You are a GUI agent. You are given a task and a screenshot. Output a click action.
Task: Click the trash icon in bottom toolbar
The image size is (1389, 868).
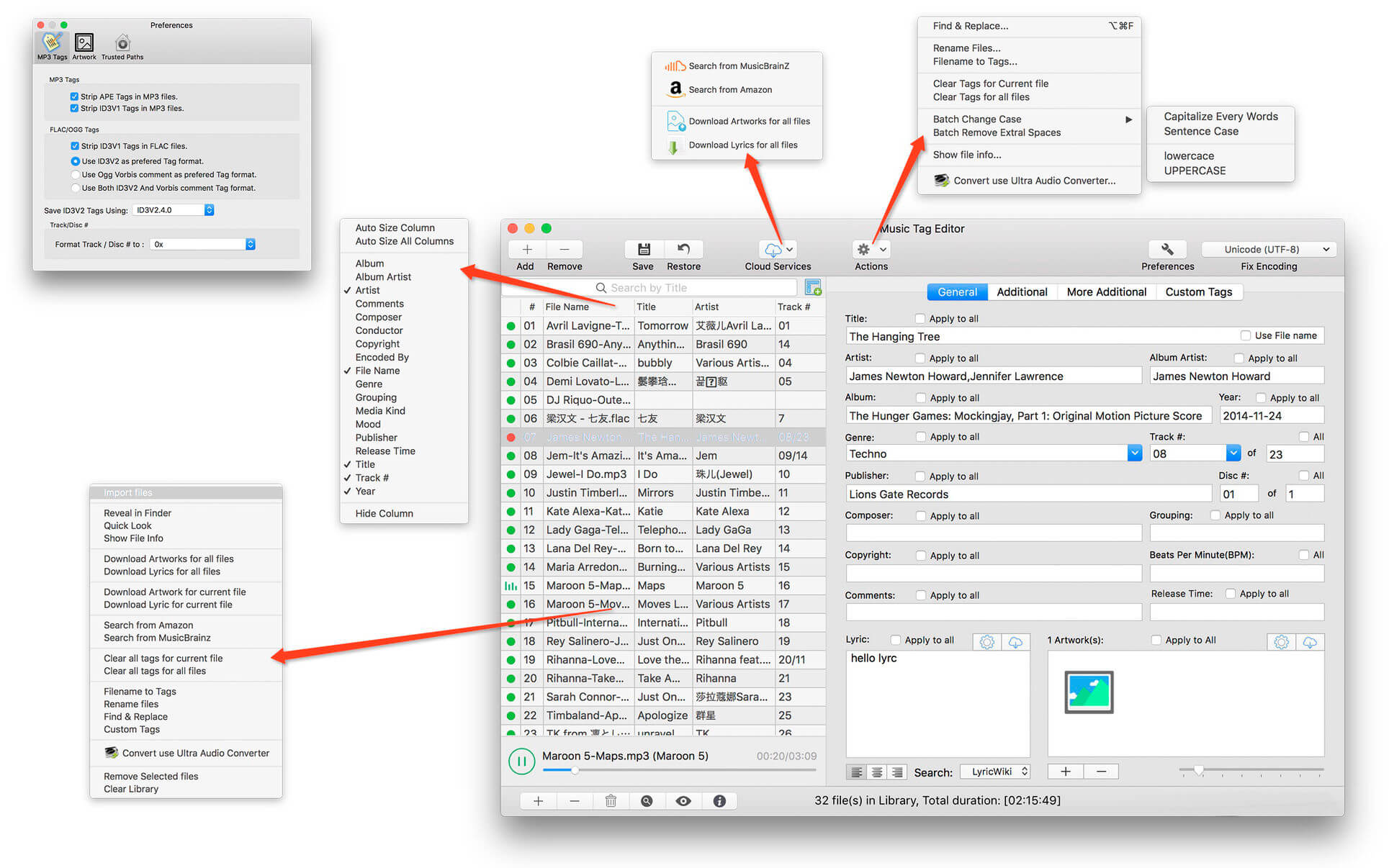pyautogui.click(x=611, y=800)
